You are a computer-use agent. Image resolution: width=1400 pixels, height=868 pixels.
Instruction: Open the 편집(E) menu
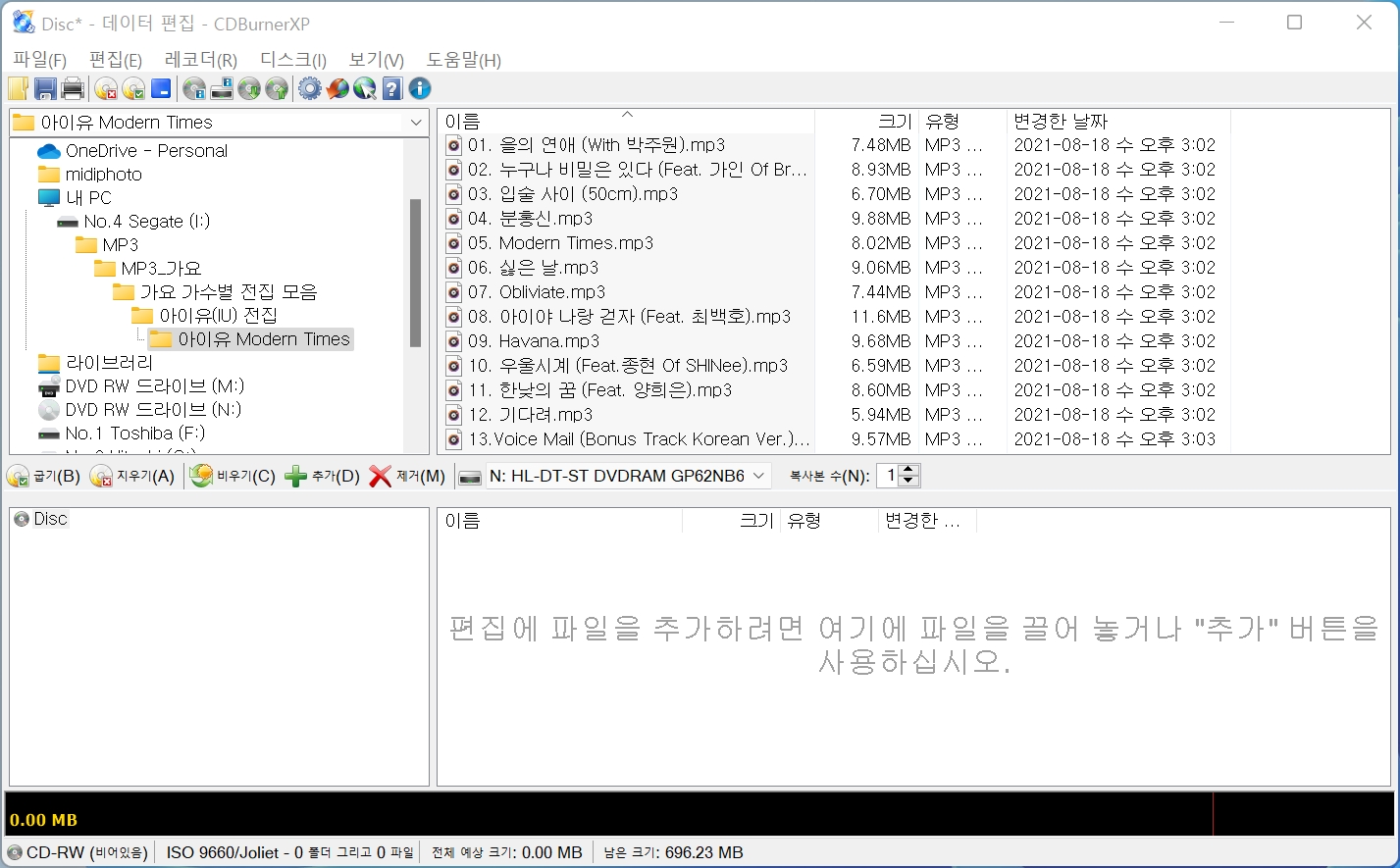pyautogui.click(x=115, y=60)
